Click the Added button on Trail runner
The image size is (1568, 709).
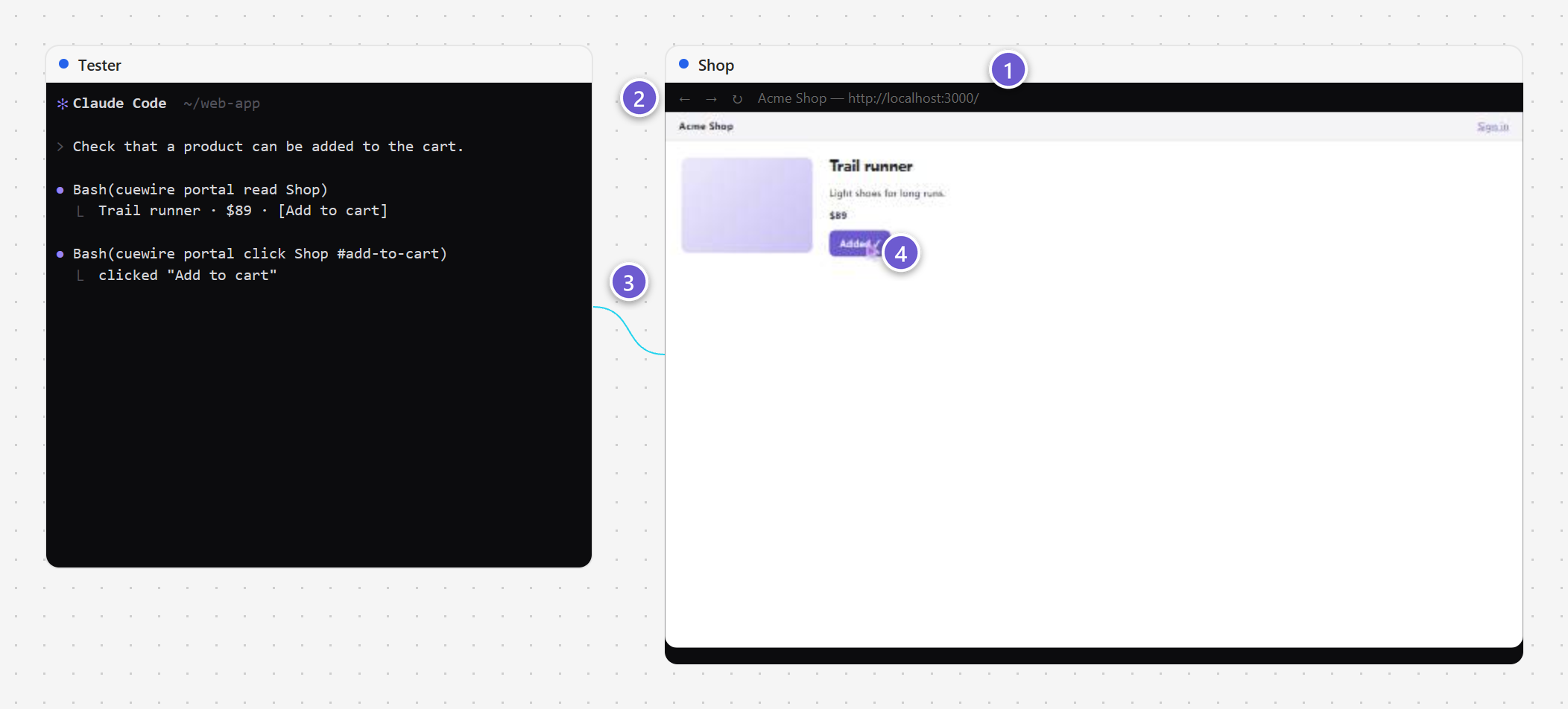pyautogui.click(x=859, y=244)
